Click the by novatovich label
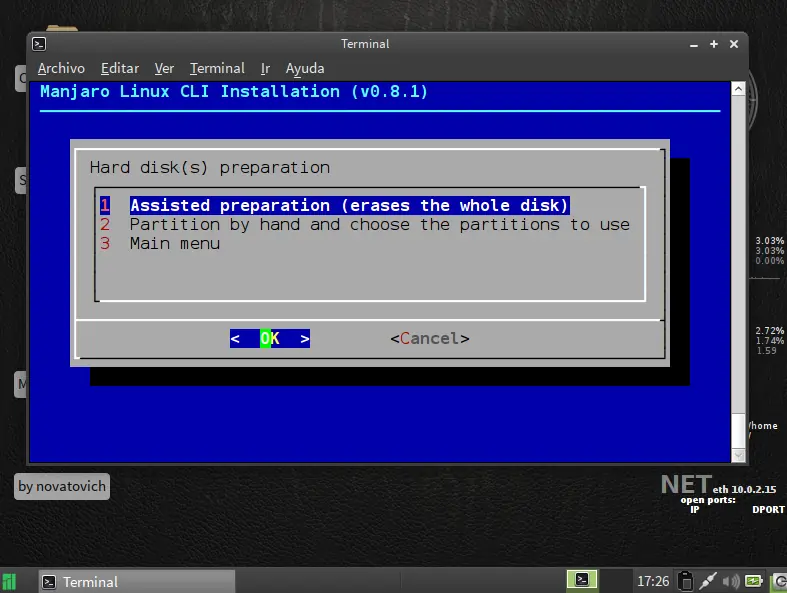 pos(62,487)
